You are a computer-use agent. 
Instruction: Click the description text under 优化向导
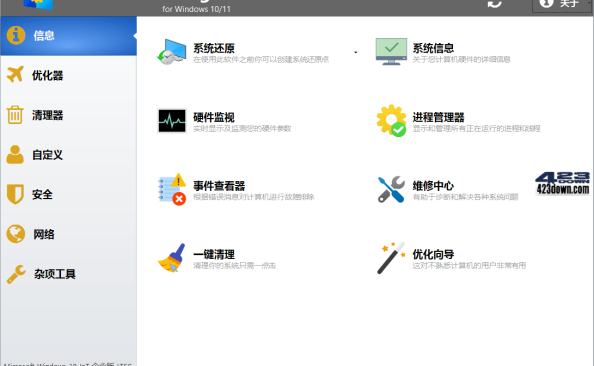pos(469,266)
